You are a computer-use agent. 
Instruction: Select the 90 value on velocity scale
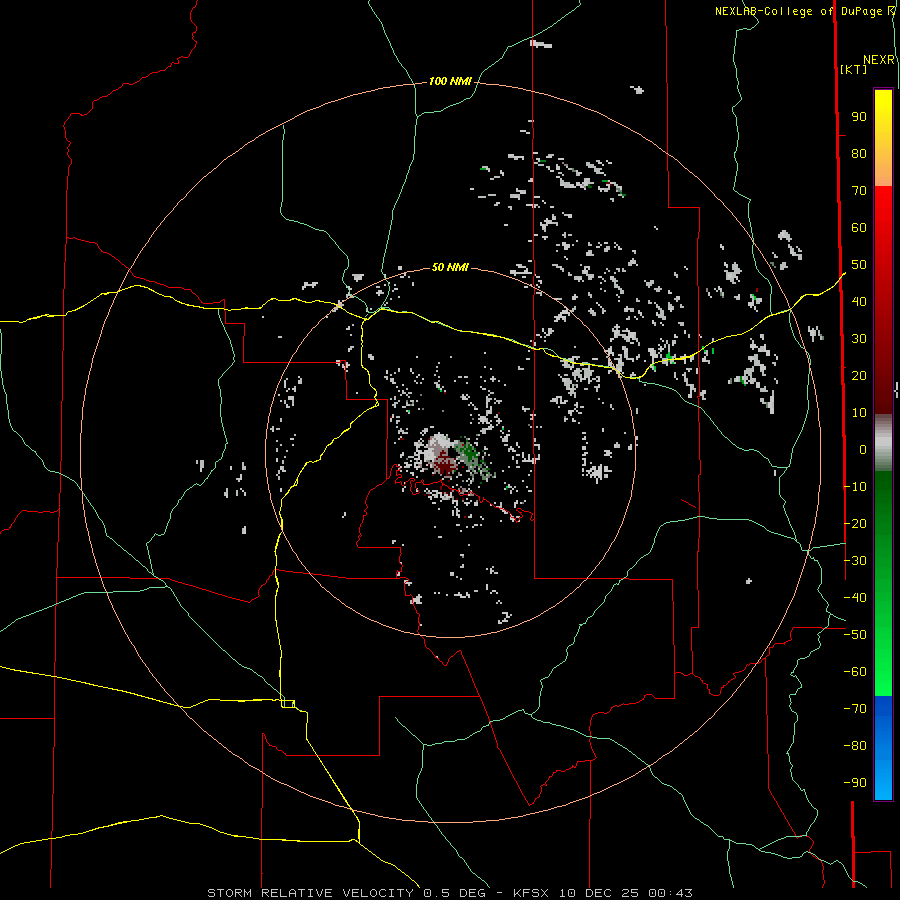pos(859,117)
